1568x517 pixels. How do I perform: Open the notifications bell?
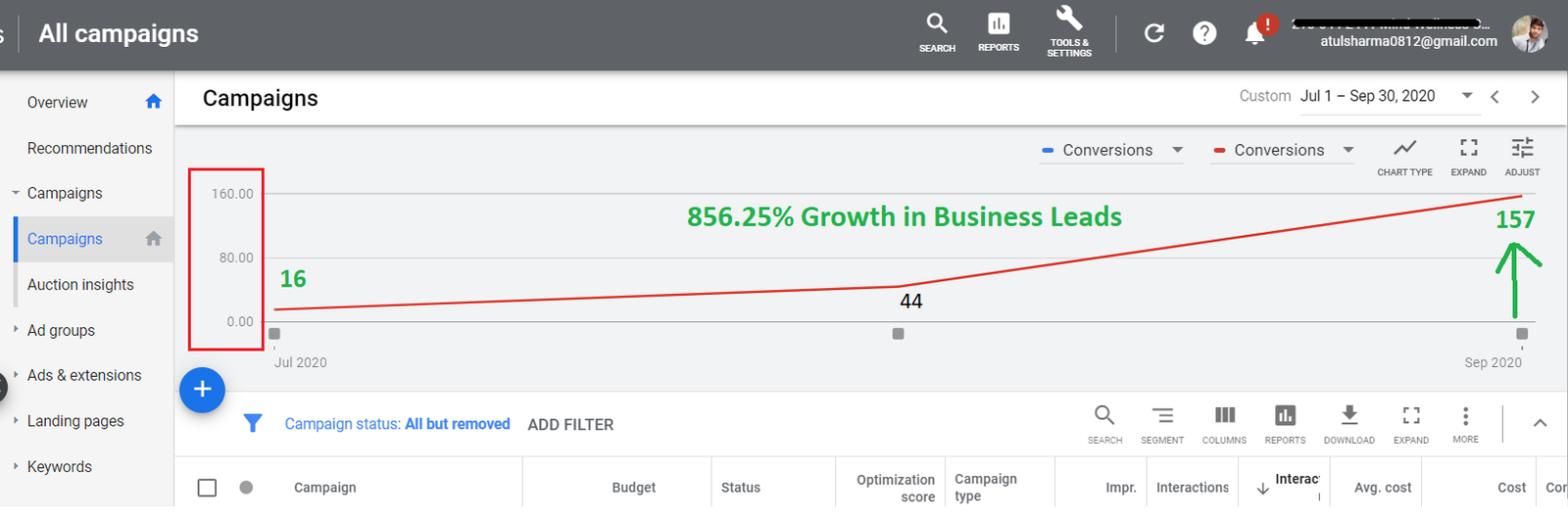(x=1254, y=33)
